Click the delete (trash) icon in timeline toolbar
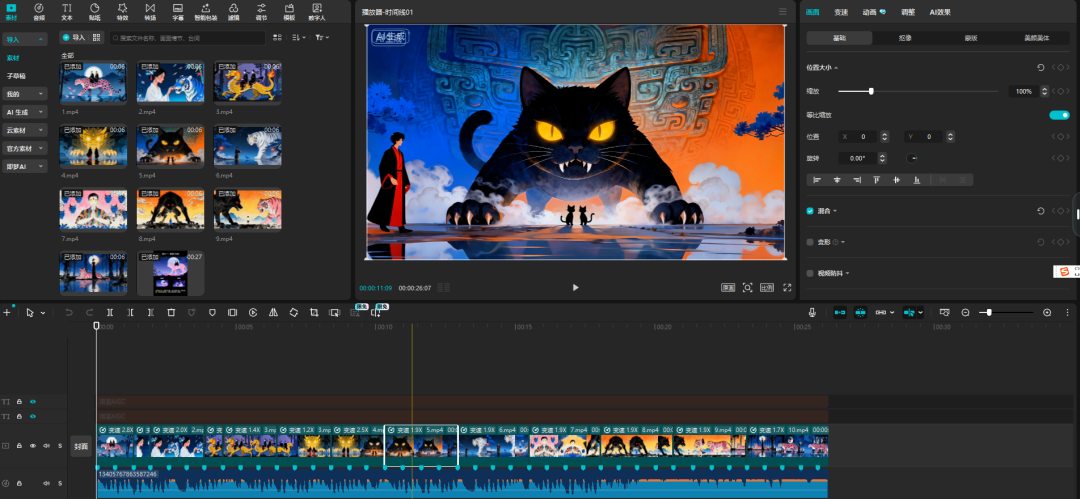Image resolution: width=1080 pixels, height=499 pixels. [x=171, y=312]
